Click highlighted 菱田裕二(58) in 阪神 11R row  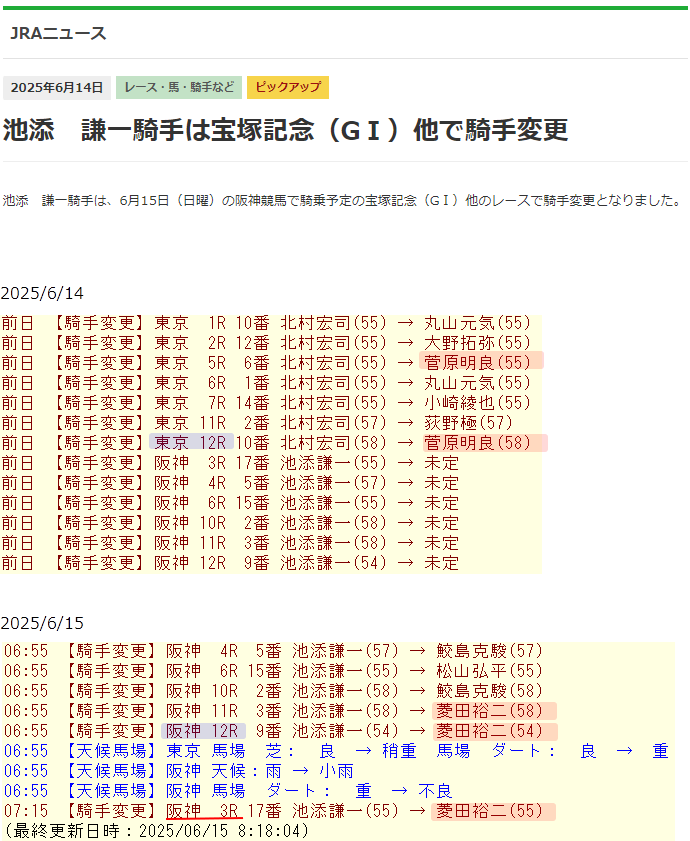click(494, 711)
